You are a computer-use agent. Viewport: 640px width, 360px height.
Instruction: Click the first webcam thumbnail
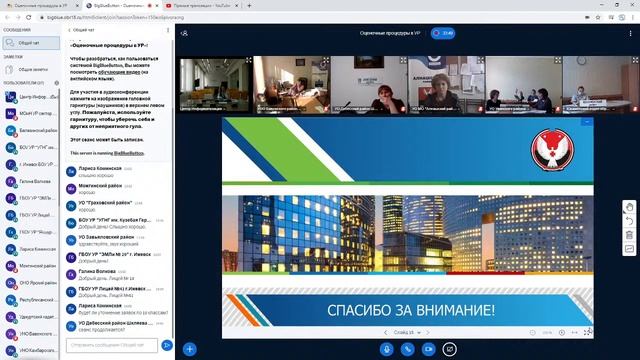click(x=215, y=84)
